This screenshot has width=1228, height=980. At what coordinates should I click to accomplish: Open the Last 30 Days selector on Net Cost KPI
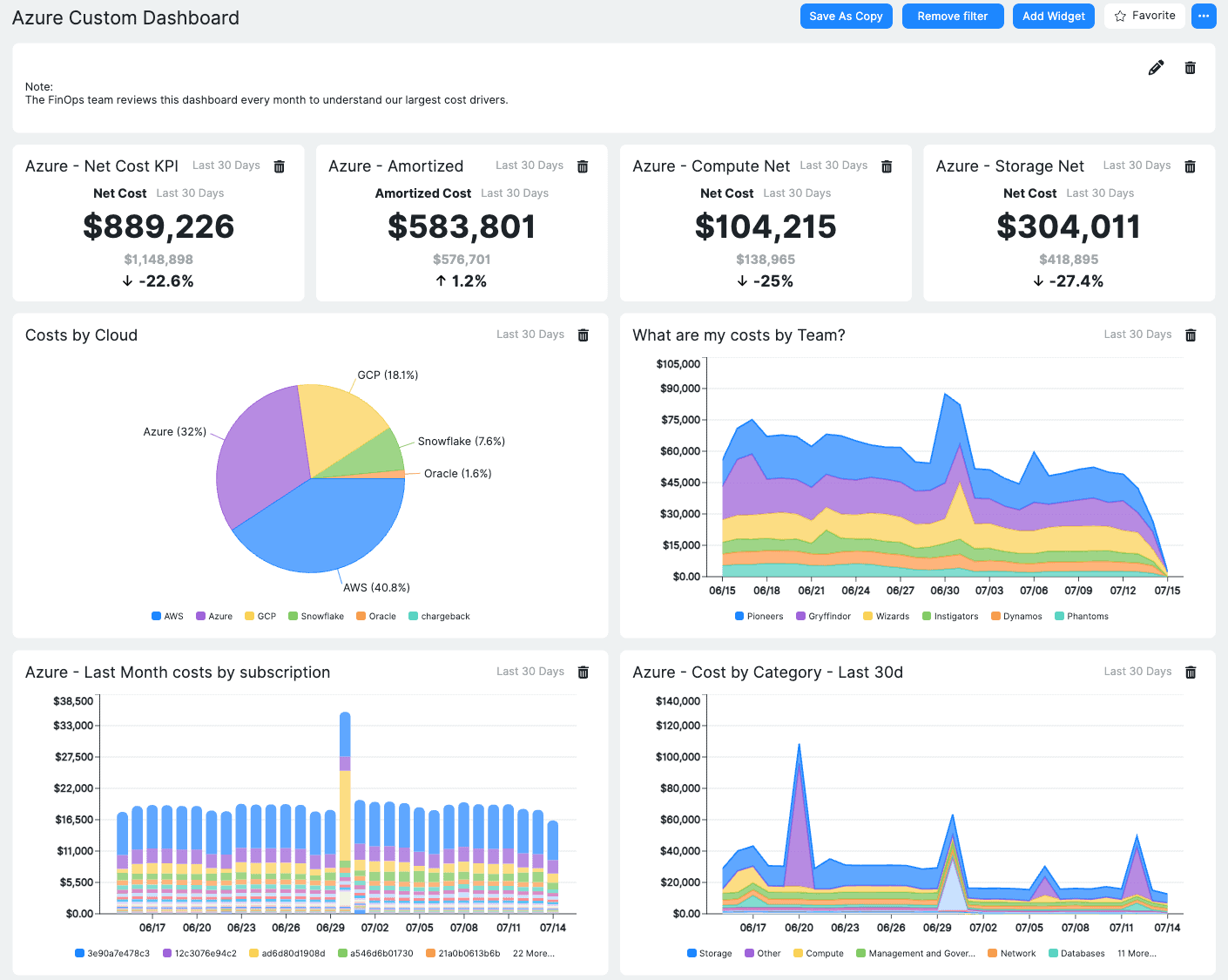pos(226,166)
